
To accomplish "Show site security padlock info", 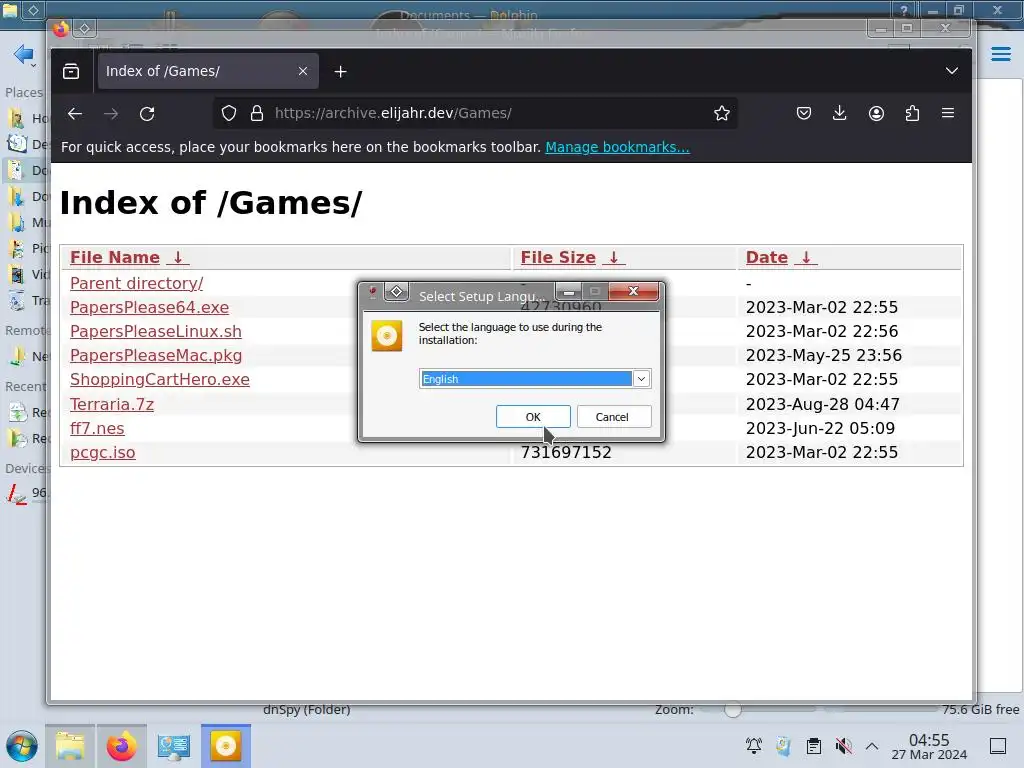I will (257, 114).
